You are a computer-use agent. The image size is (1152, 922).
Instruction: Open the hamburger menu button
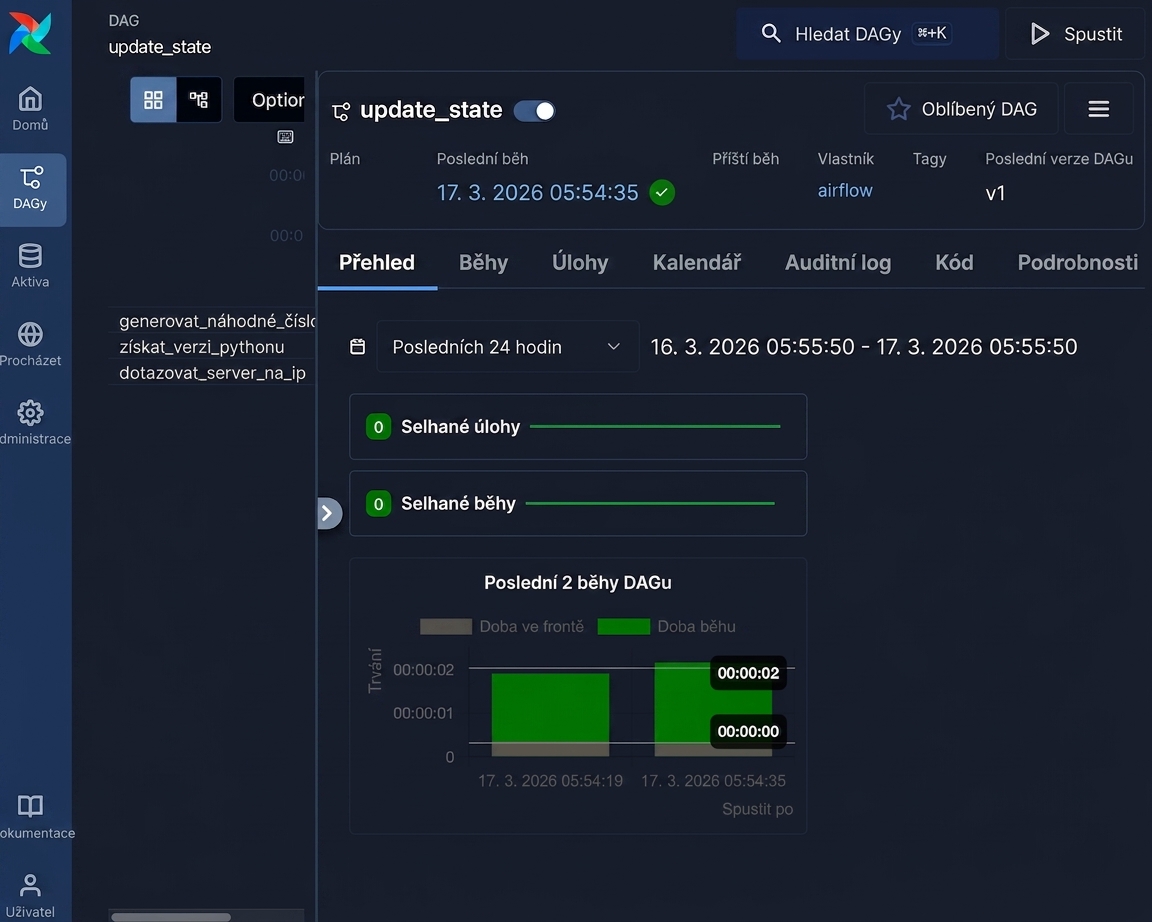[1098, 109]
